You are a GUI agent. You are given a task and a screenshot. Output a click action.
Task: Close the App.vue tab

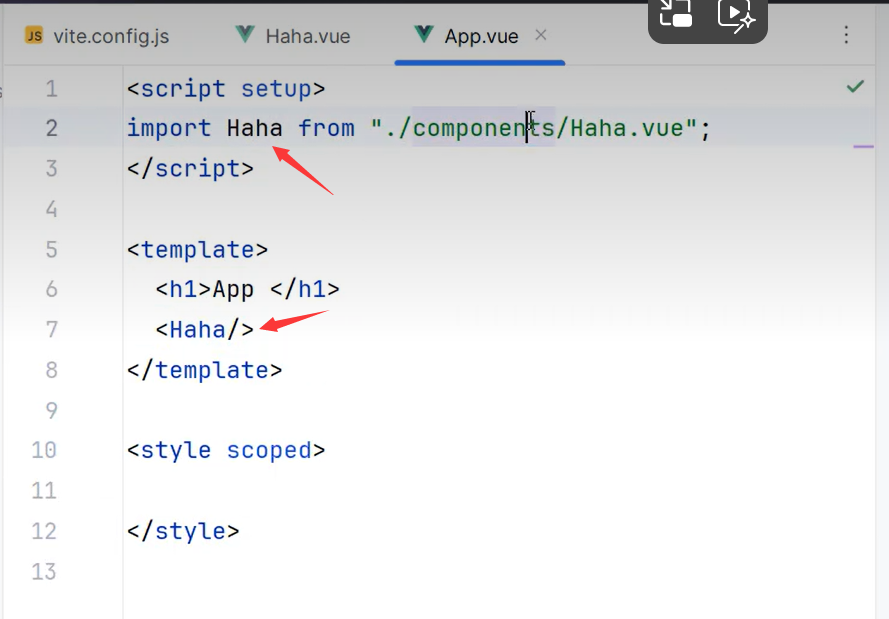click(541, 35)
